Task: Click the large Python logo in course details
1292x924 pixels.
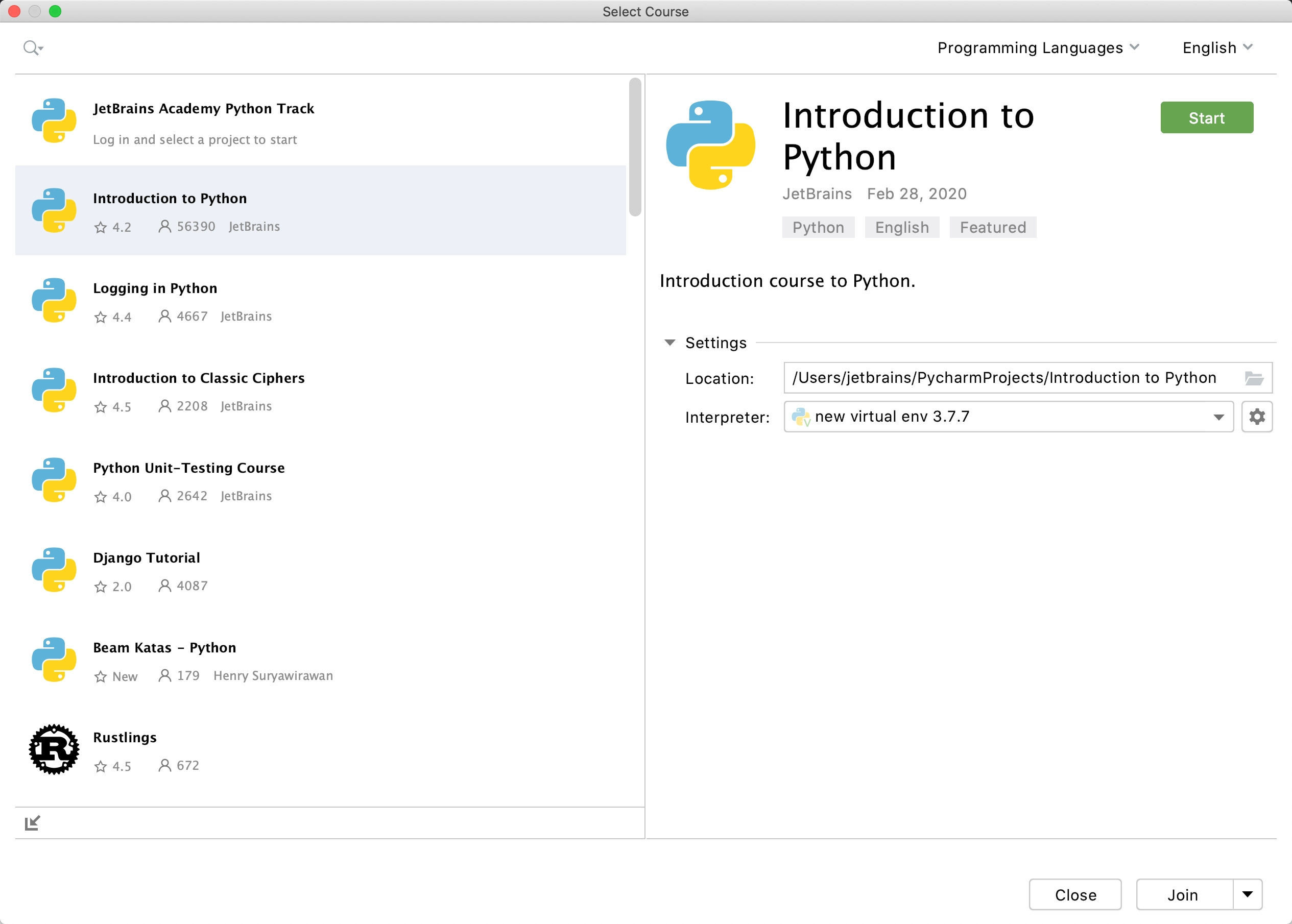Action: (711, 145)
